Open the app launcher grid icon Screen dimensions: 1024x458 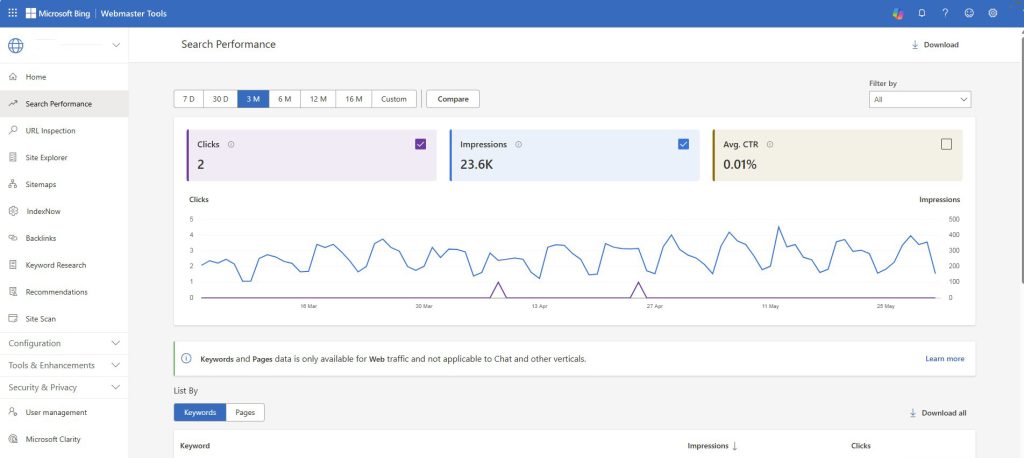tap(12, 13)
